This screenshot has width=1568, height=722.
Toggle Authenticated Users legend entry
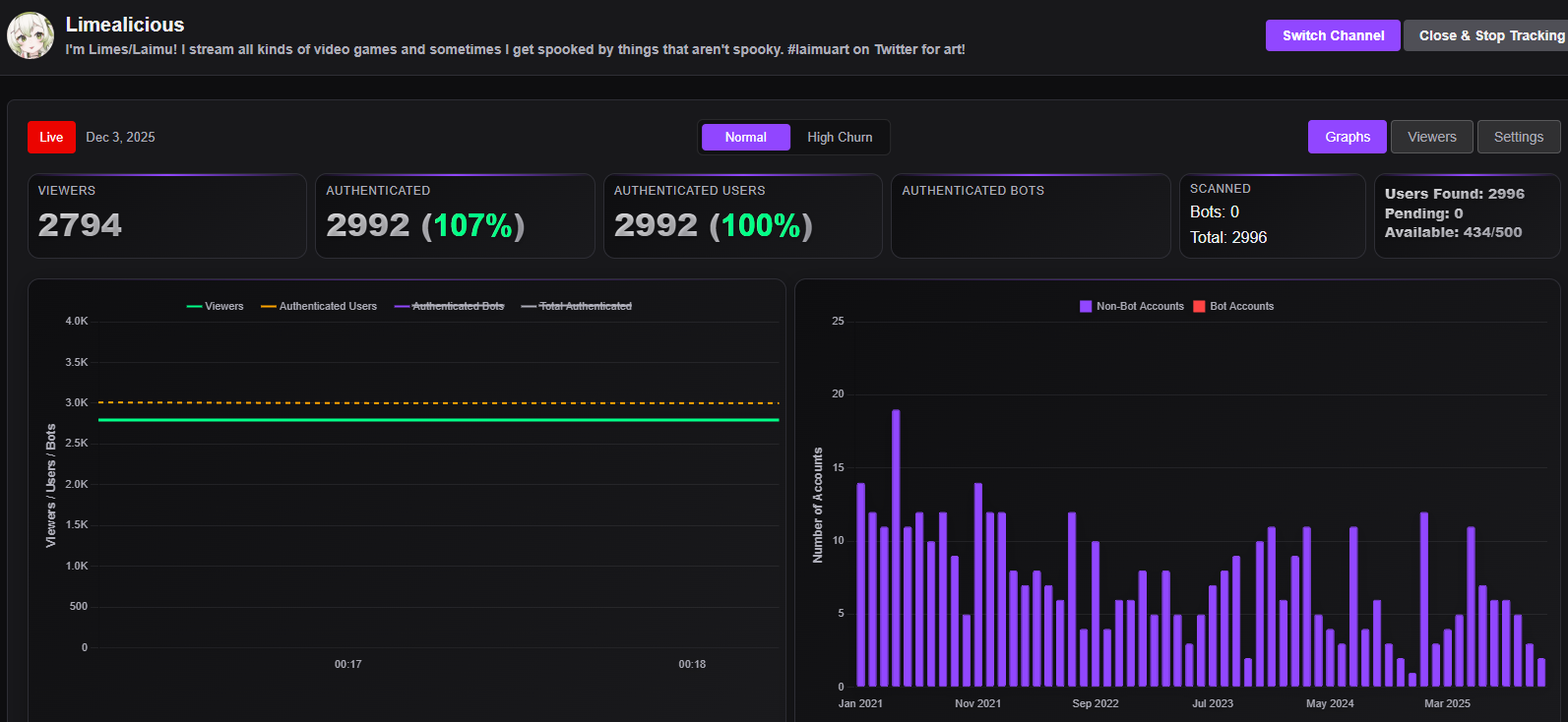pyautogui.click(x=319, y=306)
